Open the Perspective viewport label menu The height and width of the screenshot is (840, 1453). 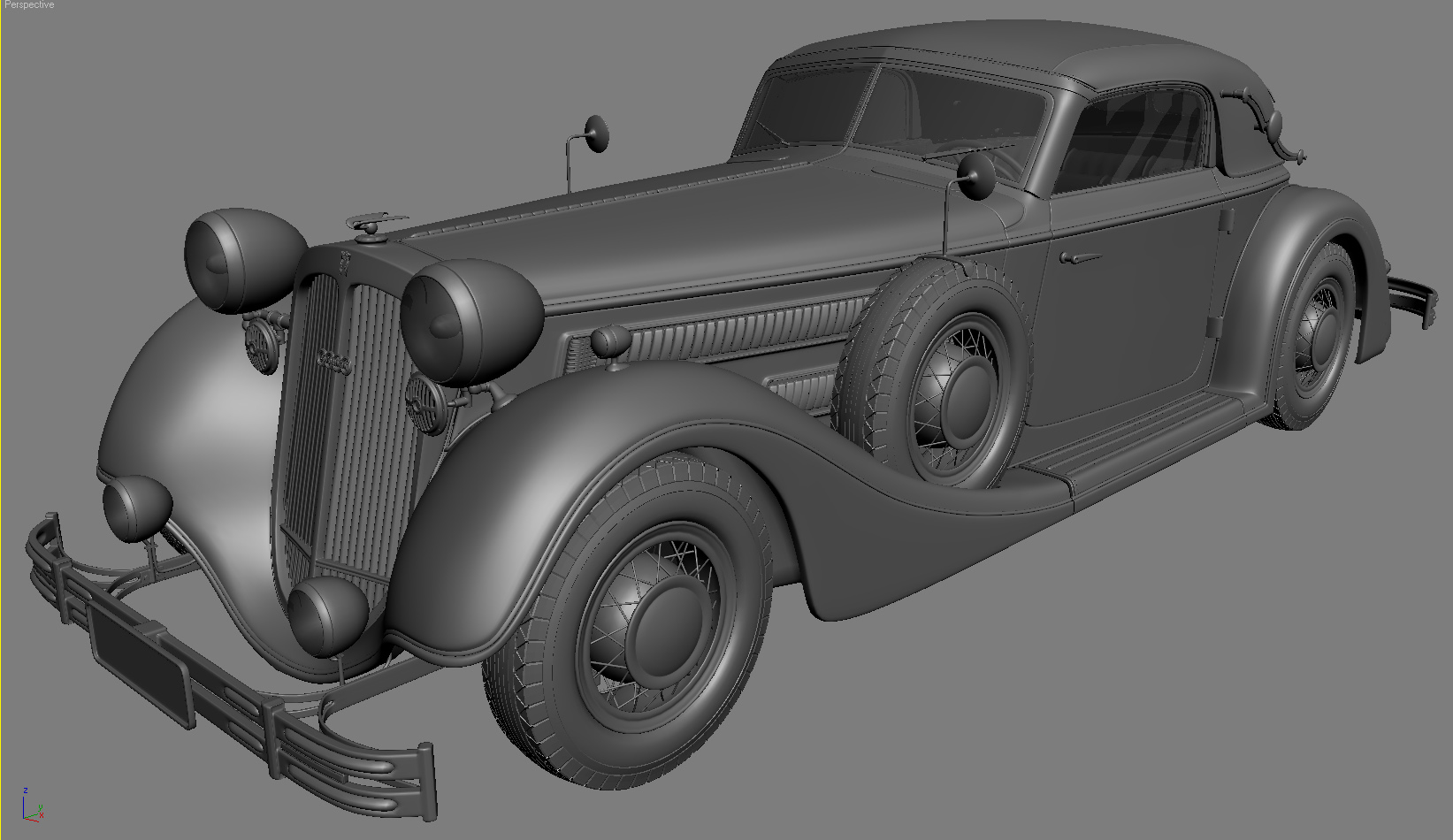pyautogui.click(x=27, y=4)
